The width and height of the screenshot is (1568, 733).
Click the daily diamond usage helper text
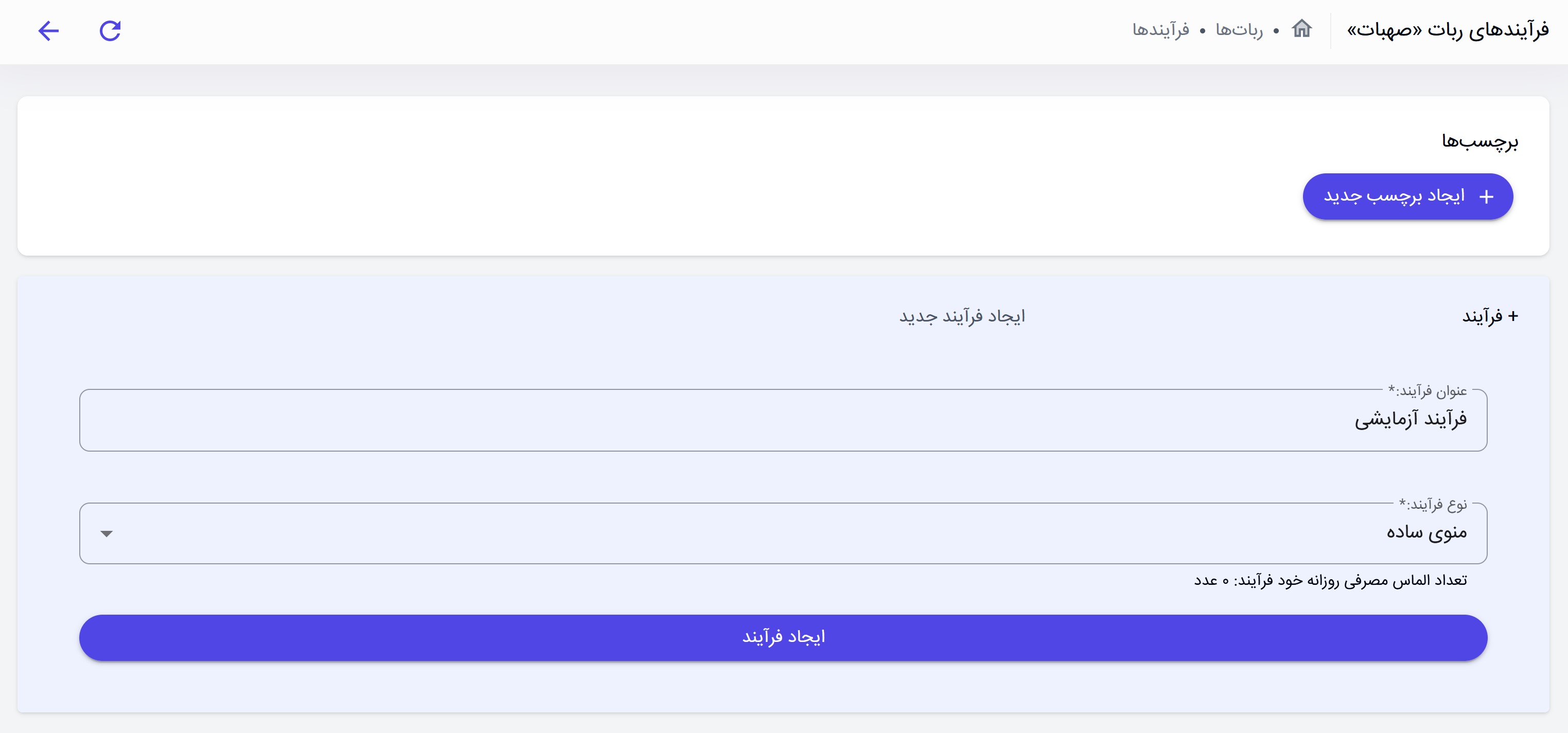(x=1330, y=580)
